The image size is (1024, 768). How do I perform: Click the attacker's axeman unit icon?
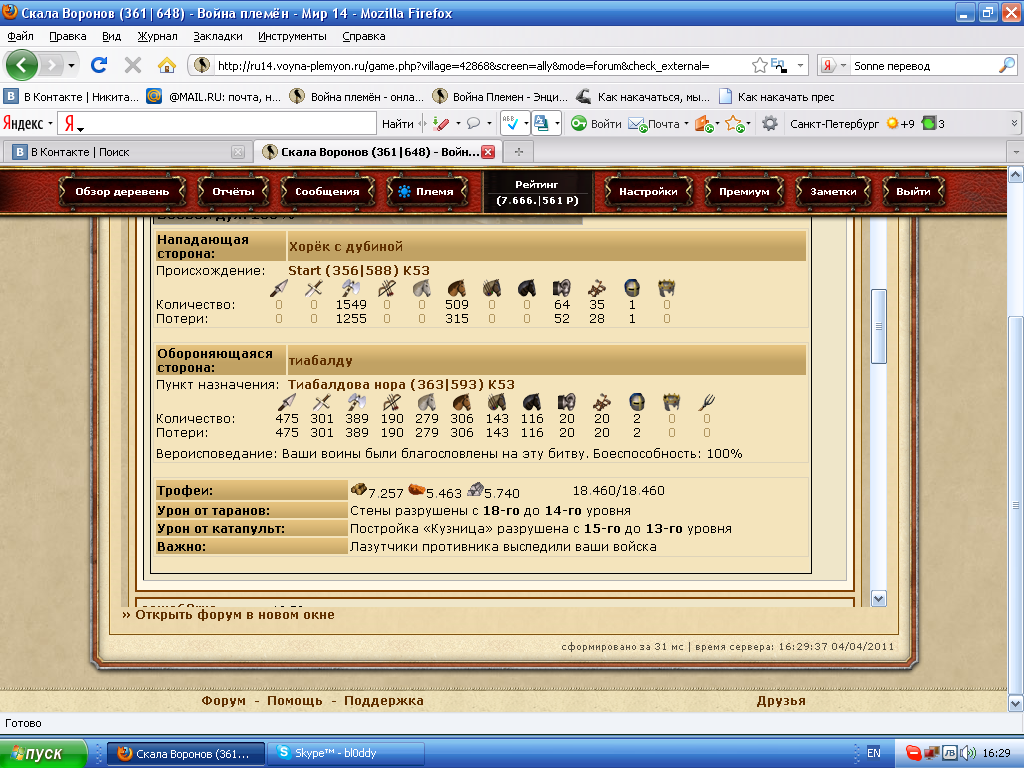(351, 288)
